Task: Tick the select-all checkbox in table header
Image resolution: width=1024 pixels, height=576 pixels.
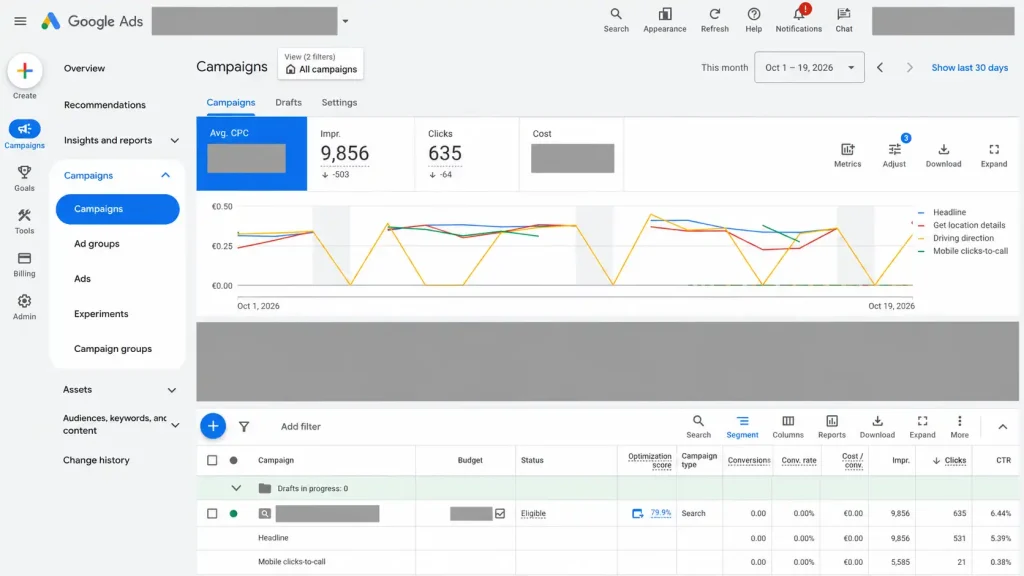Action: click(x=212, y=460)
